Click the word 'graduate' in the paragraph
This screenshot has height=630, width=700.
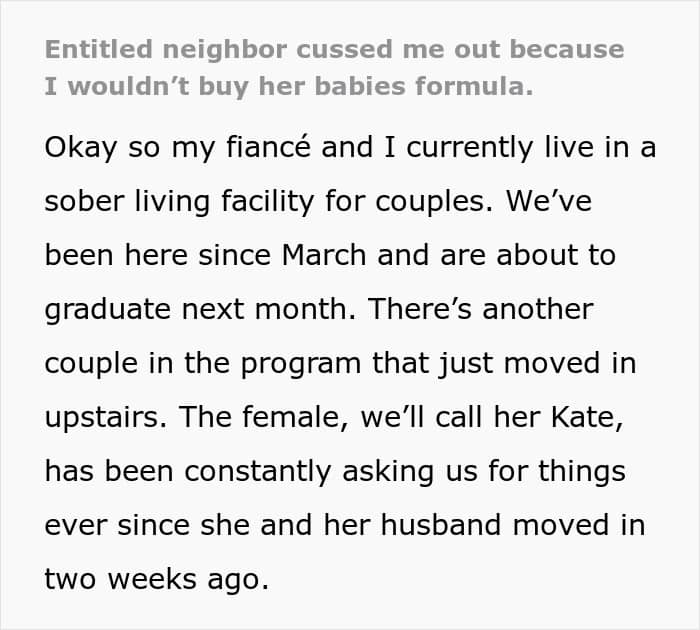(108, 310)
